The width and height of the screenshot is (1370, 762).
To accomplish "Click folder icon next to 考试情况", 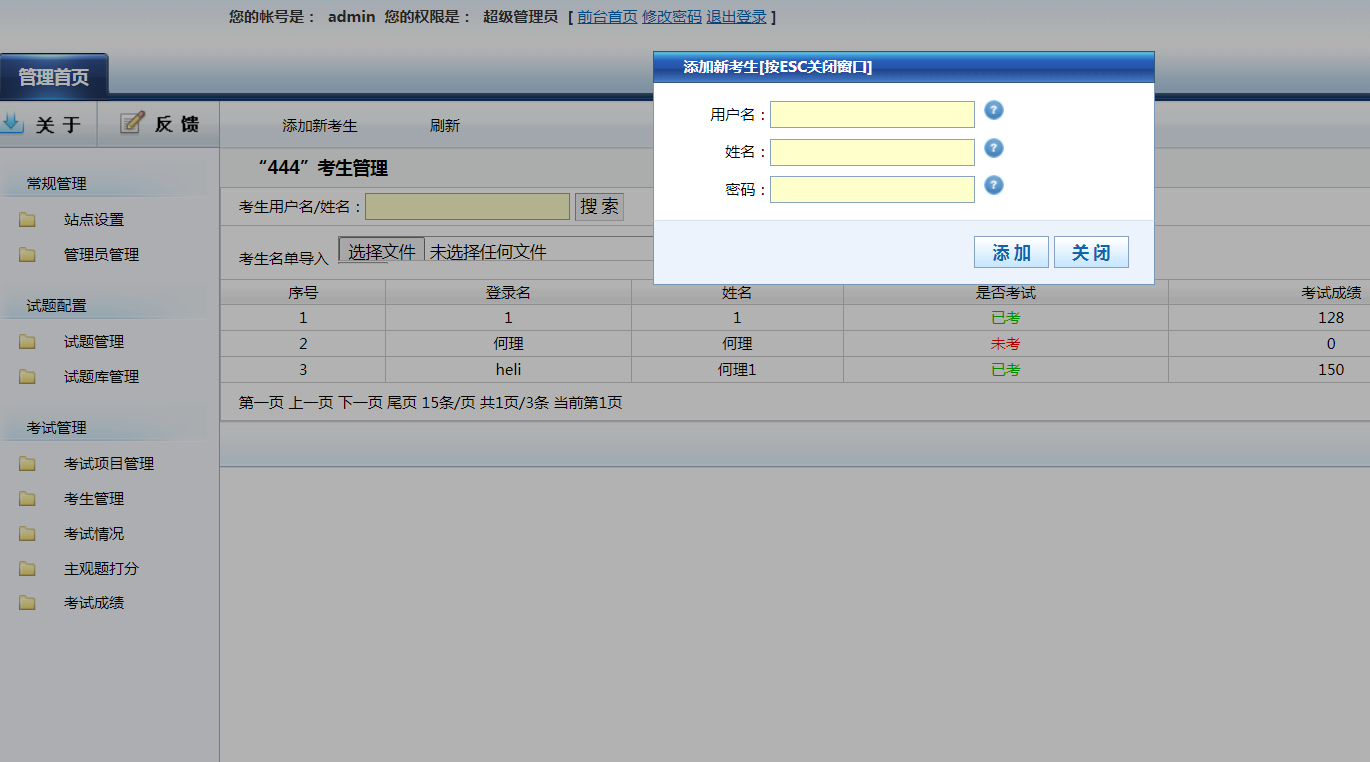I will coord(27,534).
